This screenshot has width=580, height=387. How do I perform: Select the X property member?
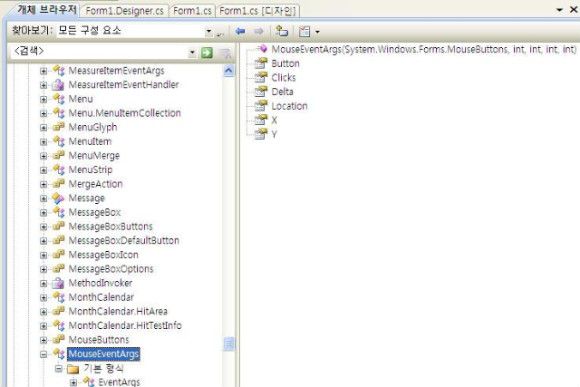pyautogui.click(x=274, y=120)
